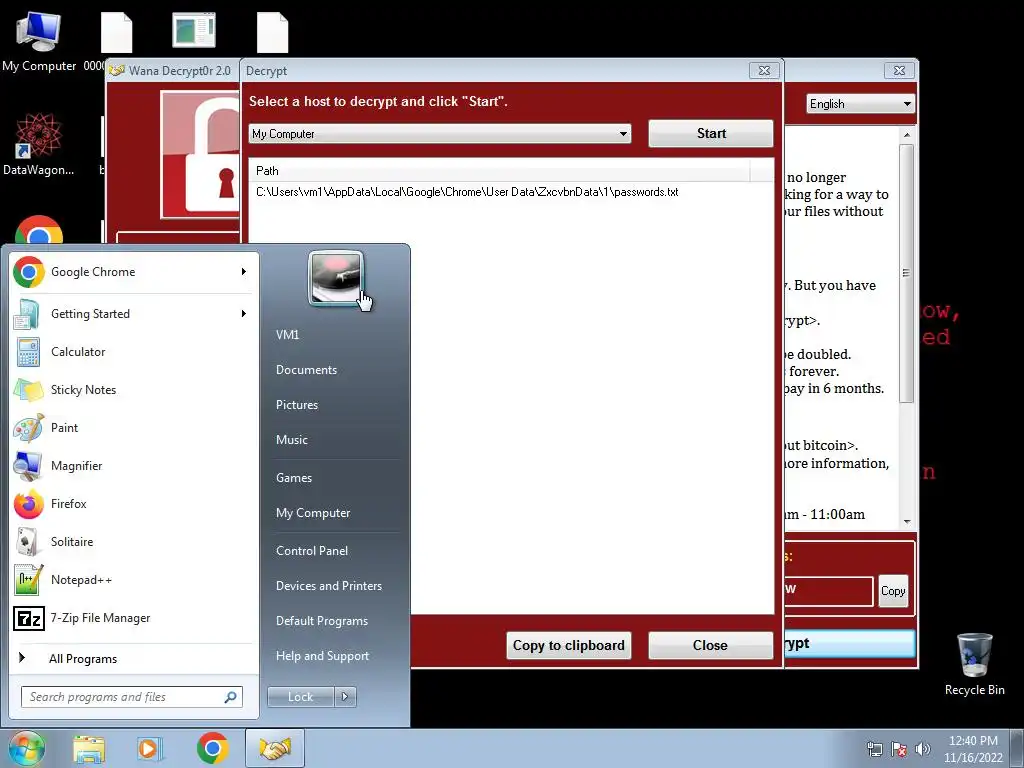Click the Start button in Decrypt dialog
The image size is (1024, 768).
coord(711,134)
